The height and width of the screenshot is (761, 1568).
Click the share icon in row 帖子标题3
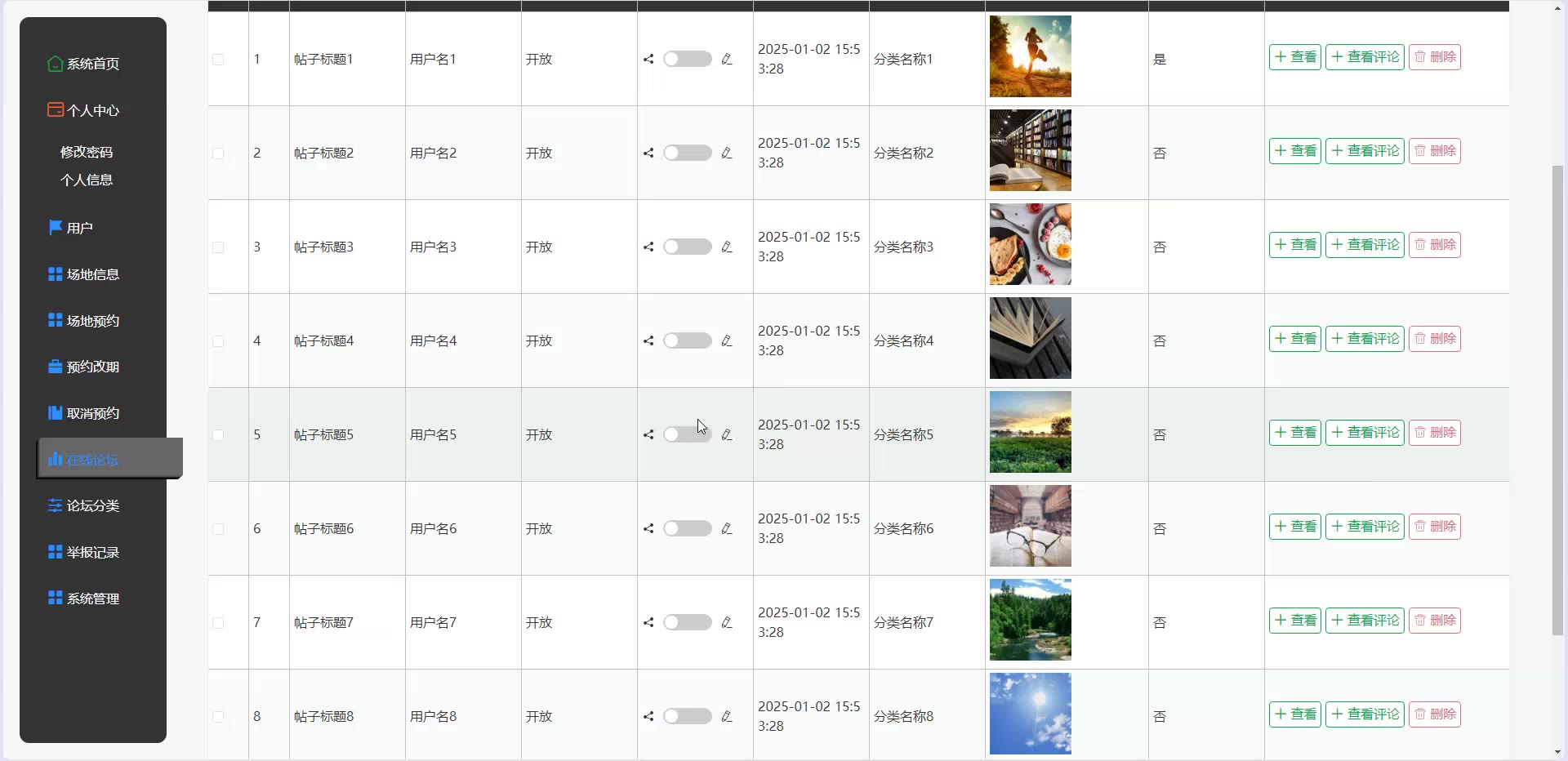[x=648, y=247]
